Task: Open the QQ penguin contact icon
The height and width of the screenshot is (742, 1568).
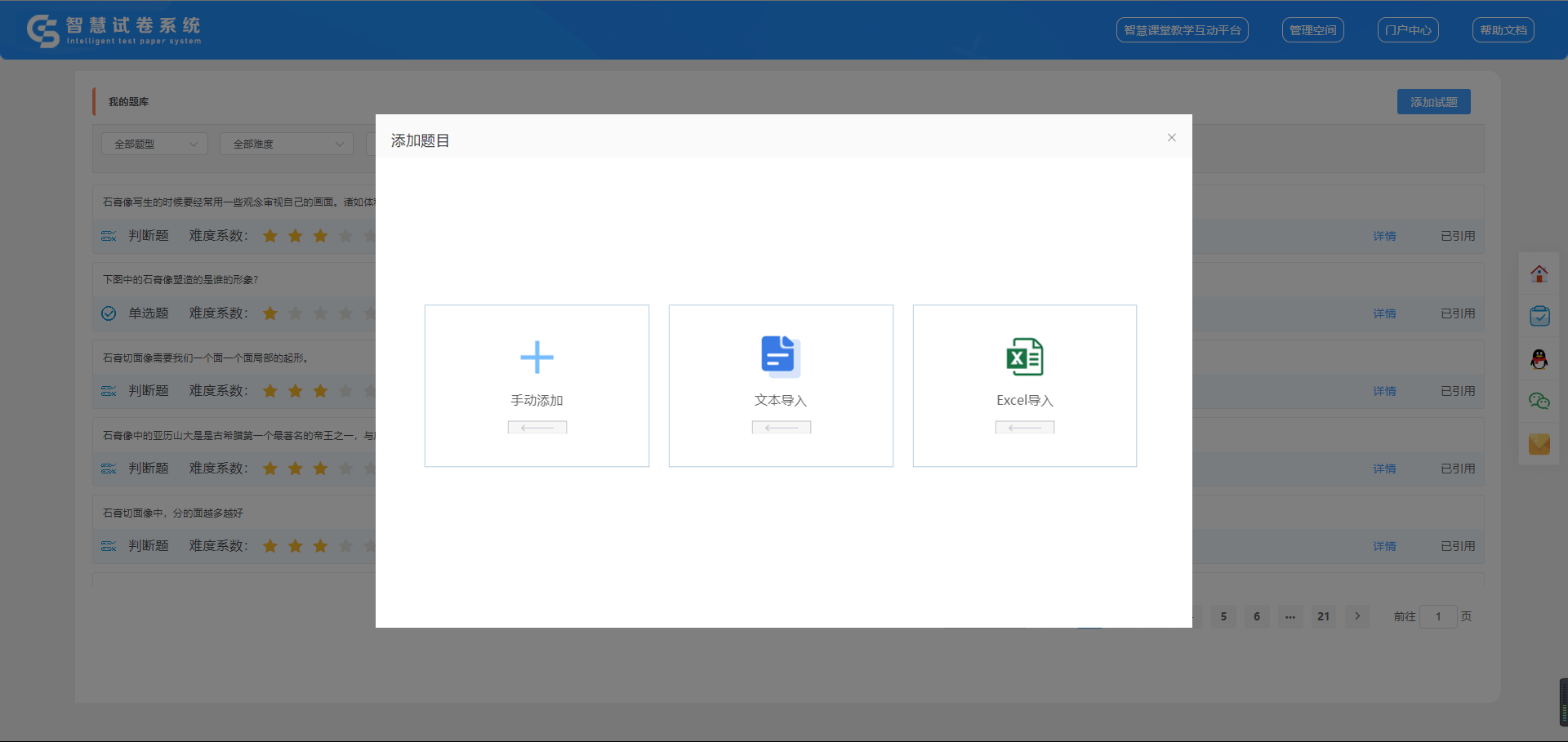Action: coord(1539,359)
